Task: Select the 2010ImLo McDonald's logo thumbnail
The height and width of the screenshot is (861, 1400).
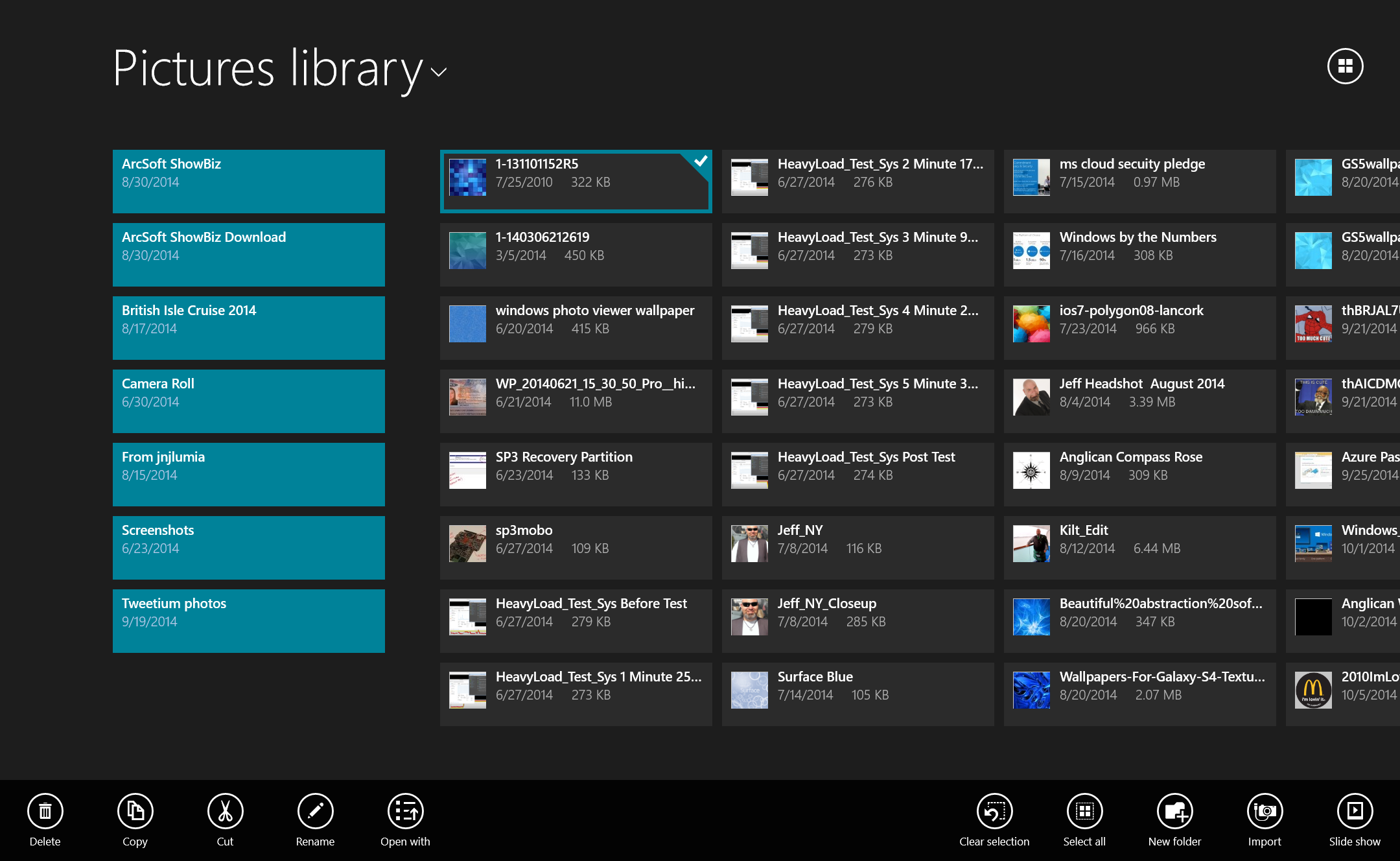Action: click(x=1313, y=690)
